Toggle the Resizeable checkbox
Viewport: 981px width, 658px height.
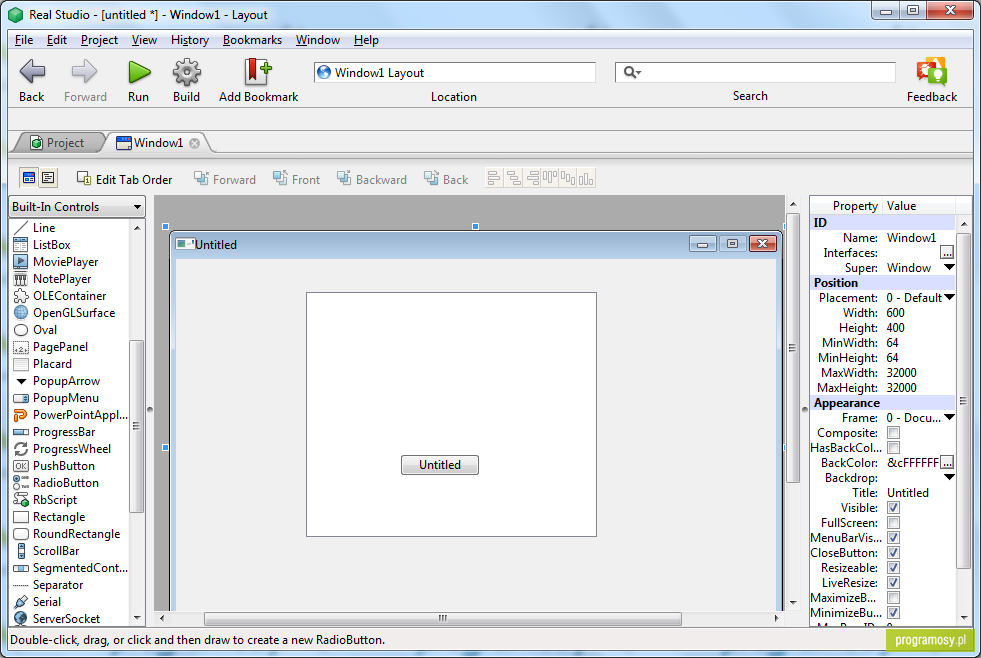click(893, 568)
